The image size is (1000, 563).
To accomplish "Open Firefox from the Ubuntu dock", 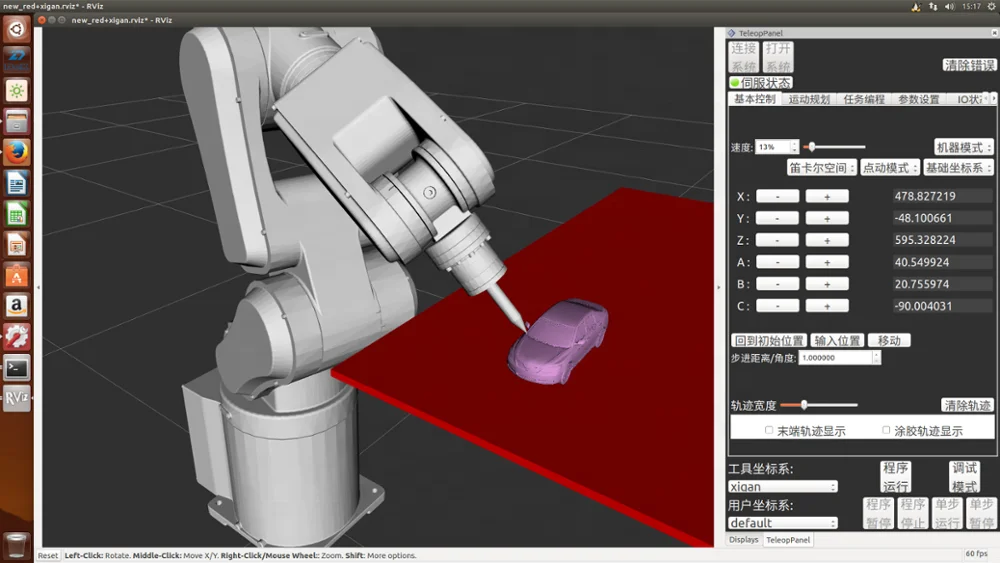I will pyautogui.click(x=17, y=152).
